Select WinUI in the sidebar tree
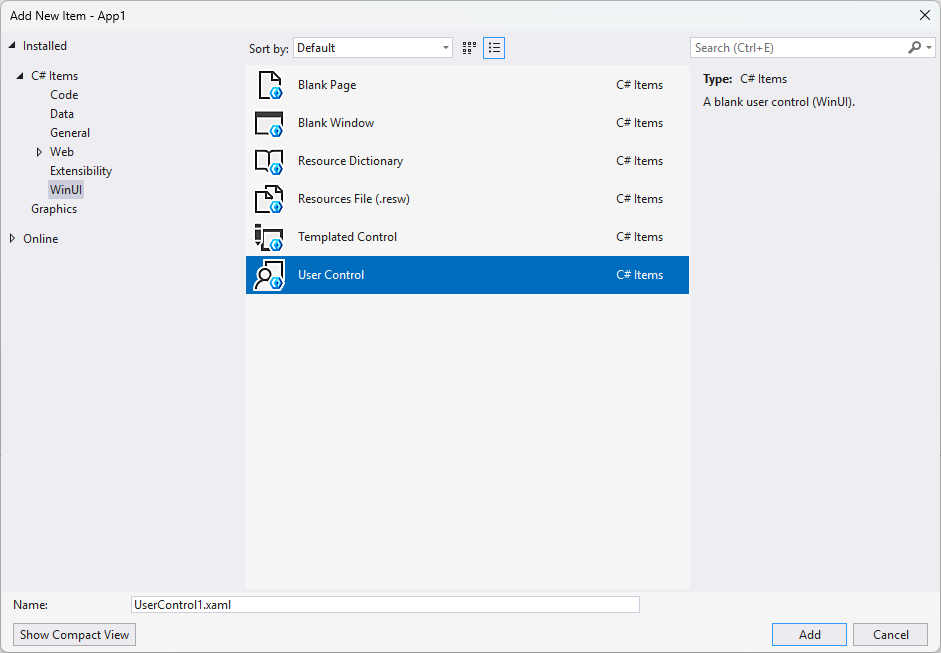The image size is (941, 653). pos(66,189)
